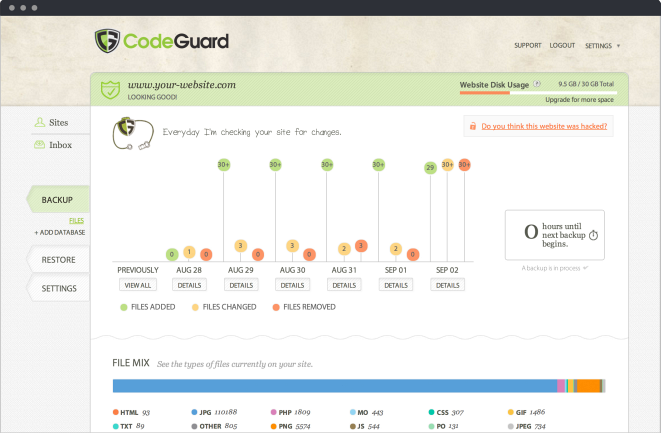This screenshot has width=661, height=433.
Task: Open Details for Sep 02
Action: coord(447,285)
